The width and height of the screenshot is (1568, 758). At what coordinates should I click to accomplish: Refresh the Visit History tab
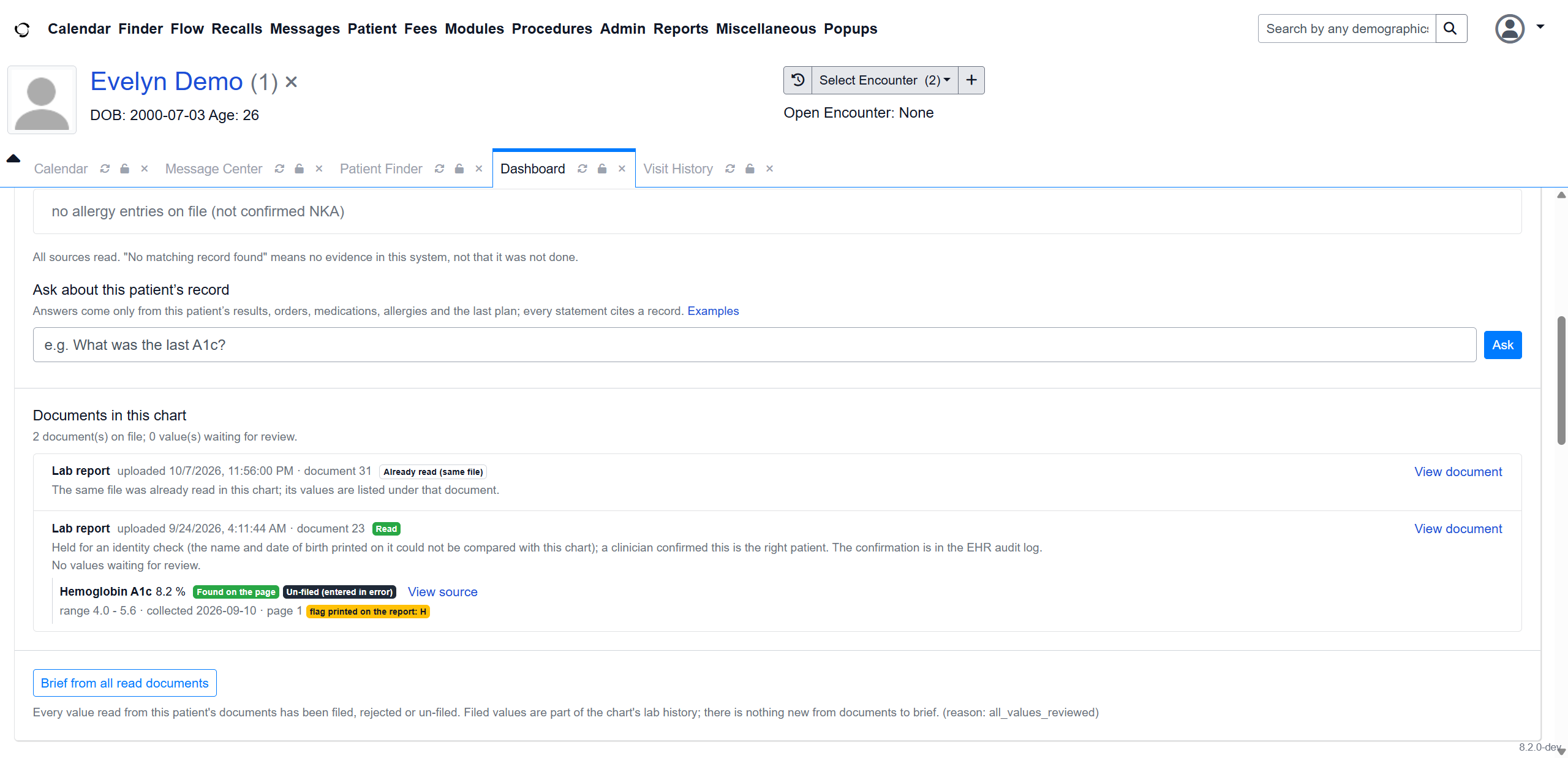point(729,169)
